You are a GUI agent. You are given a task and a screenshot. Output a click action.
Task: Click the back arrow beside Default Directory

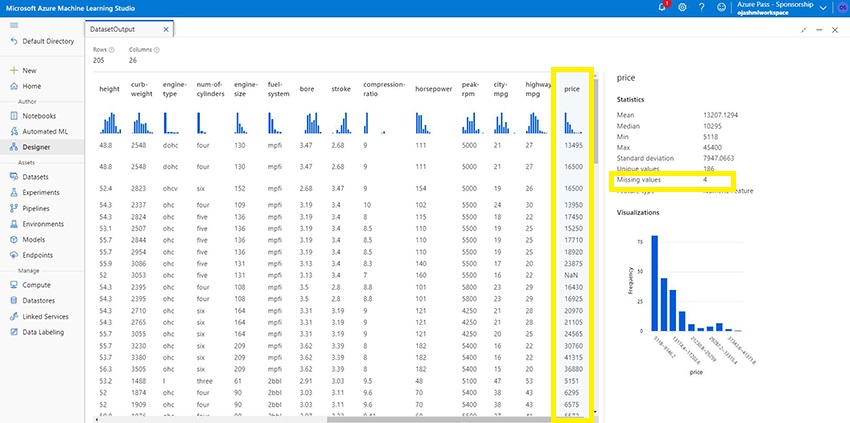pos(13,41)
